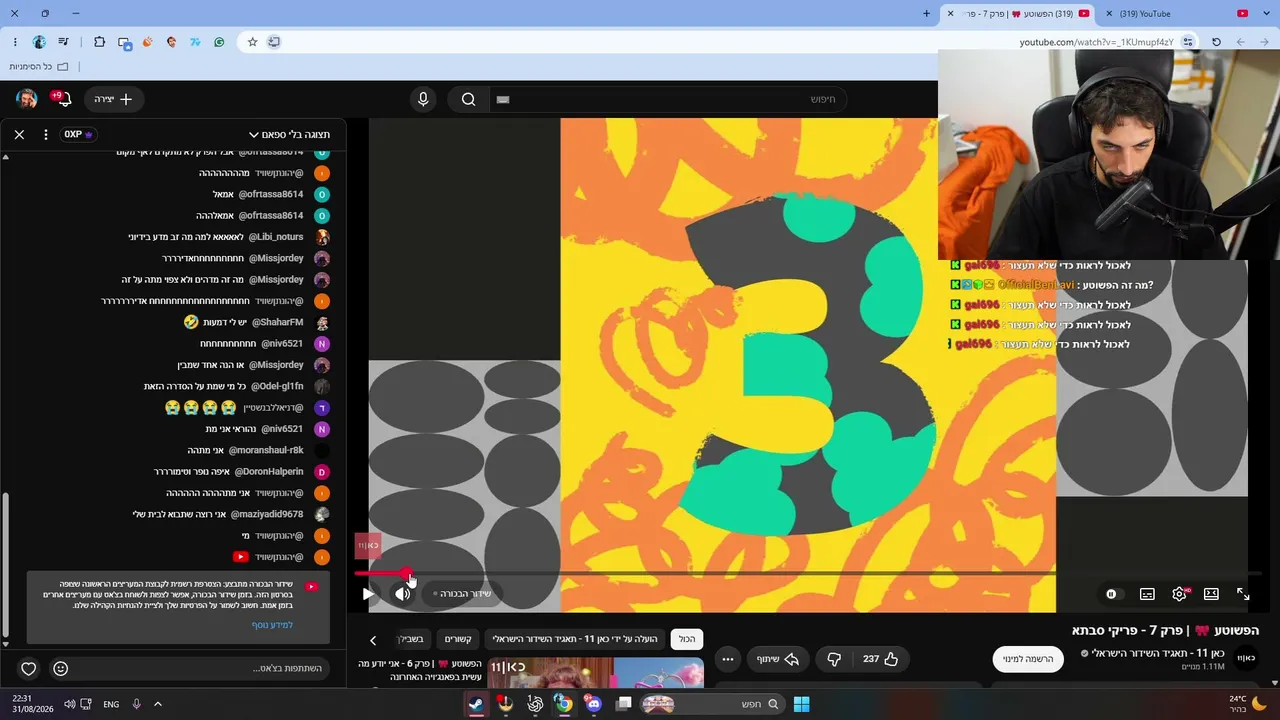Focus the YouTube search input field
The image size is (1280, 720).
(x=668, y=99)
